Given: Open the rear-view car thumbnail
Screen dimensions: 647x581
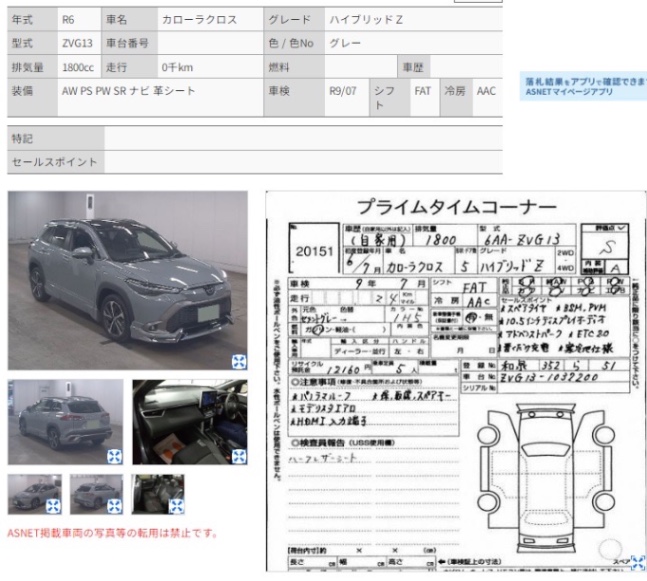Looking at the screenshot, I should [x=65, y=422].
